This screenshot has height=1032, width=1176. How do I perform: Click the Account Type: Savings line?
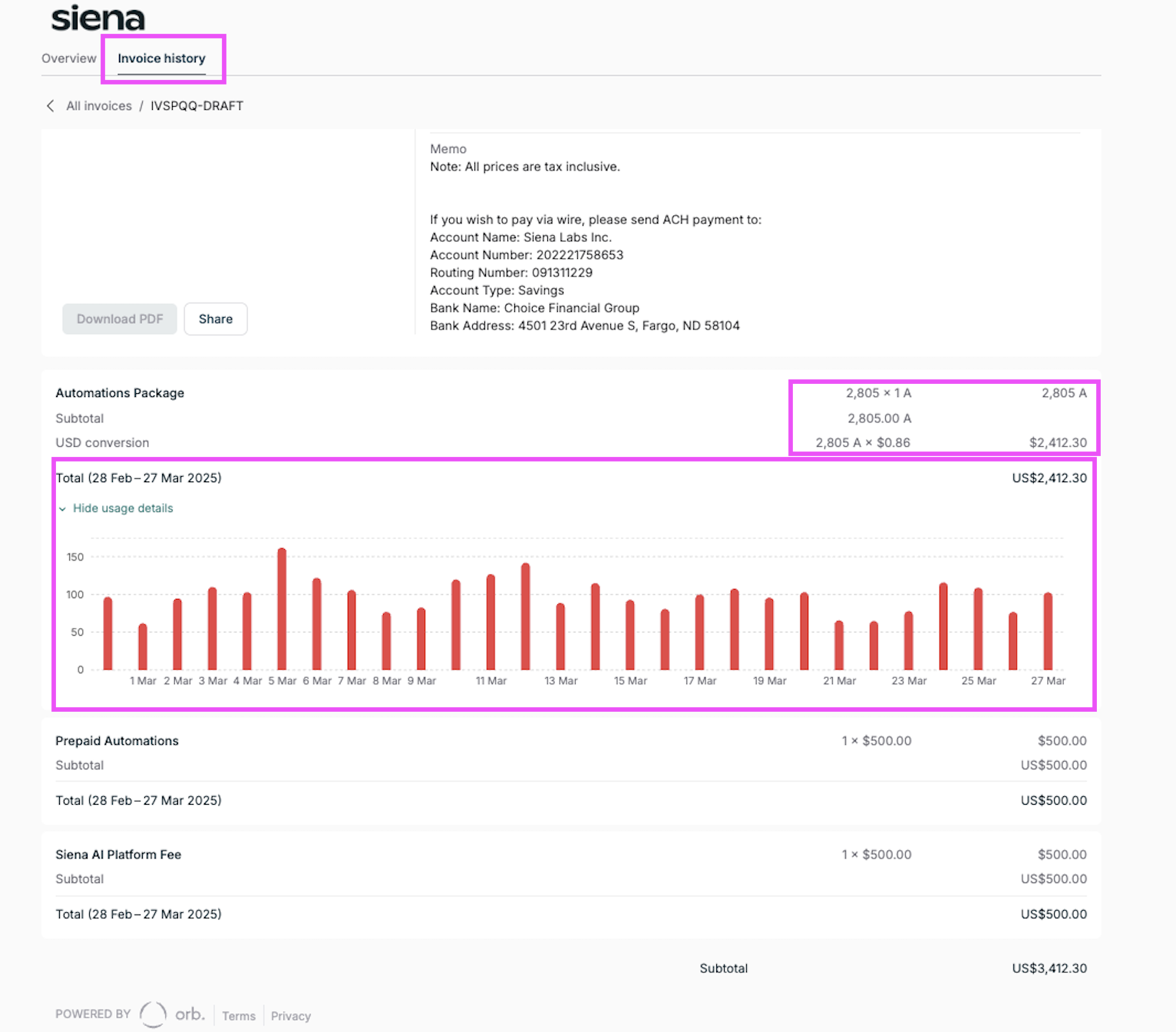pos(497,290)
